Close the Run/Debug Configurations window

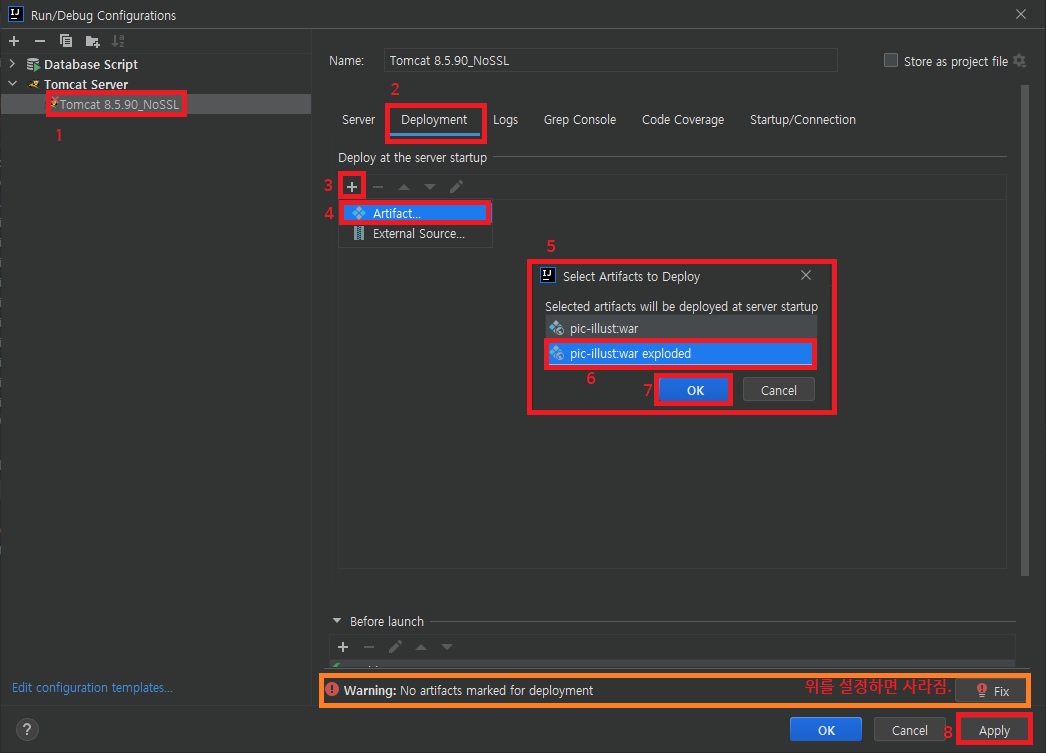[1021, 14]
